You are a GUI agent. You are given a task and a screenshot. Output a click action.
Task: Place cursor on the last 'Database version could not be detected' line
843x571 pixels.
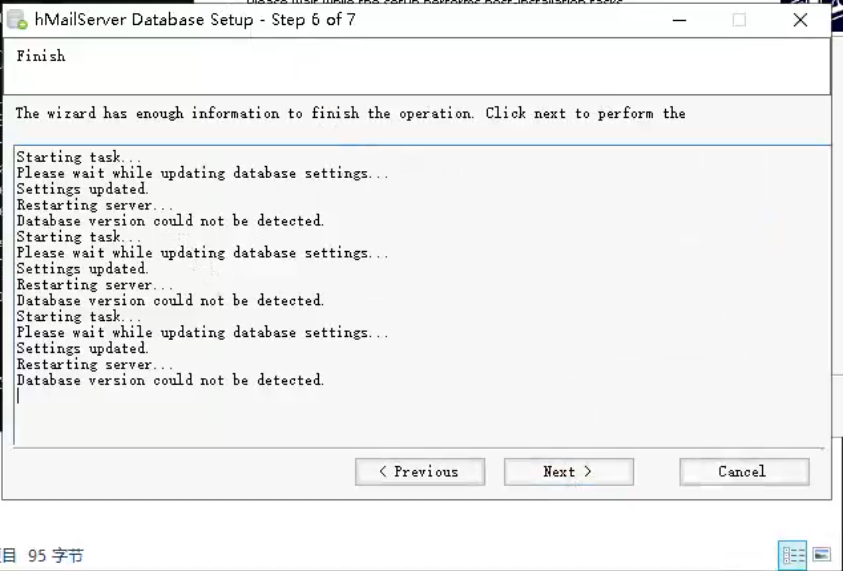tap(170, 380)
